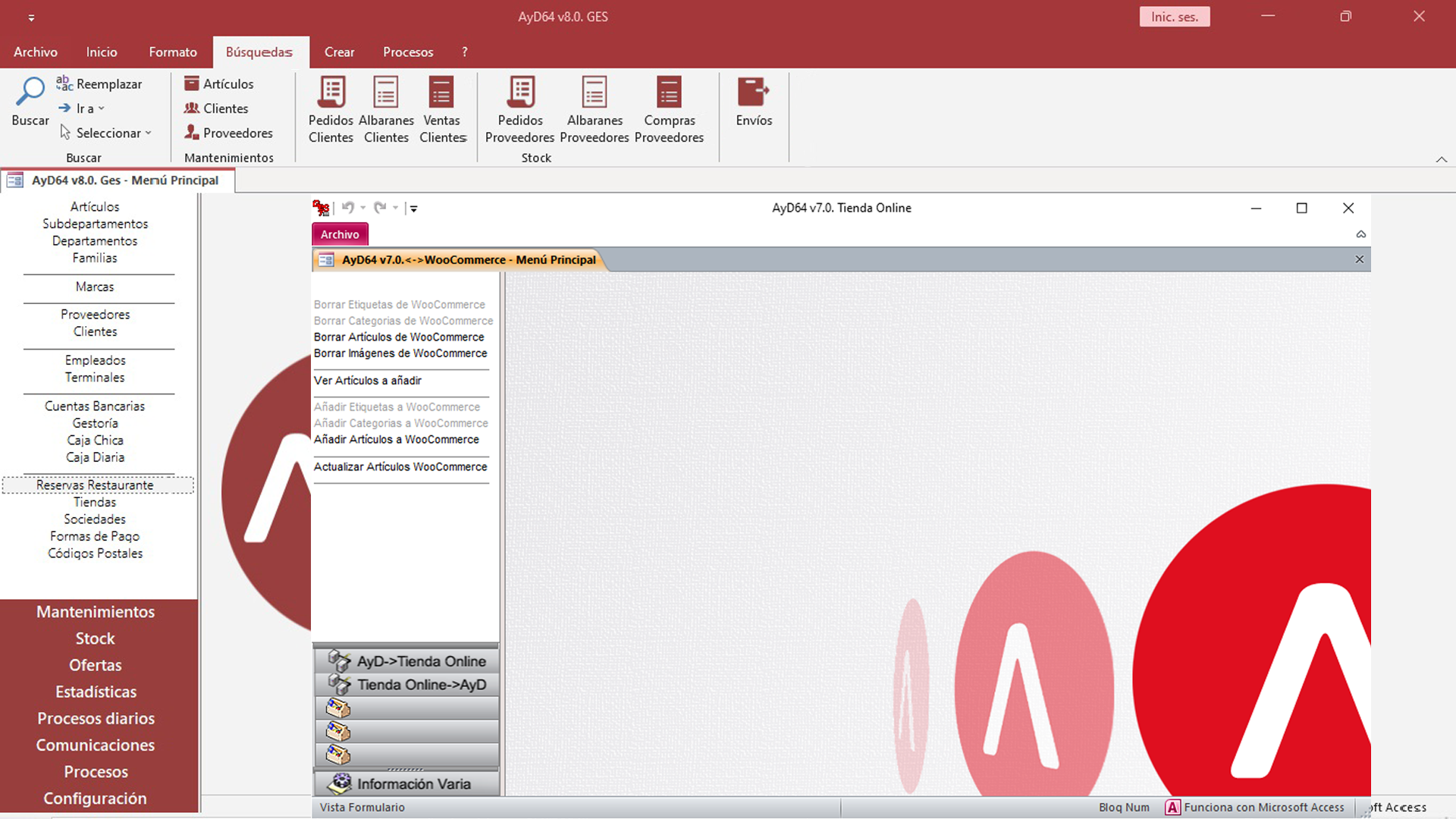
Task: Switch to the Inicio ribbon tab
Action: [x=102, y=52]
